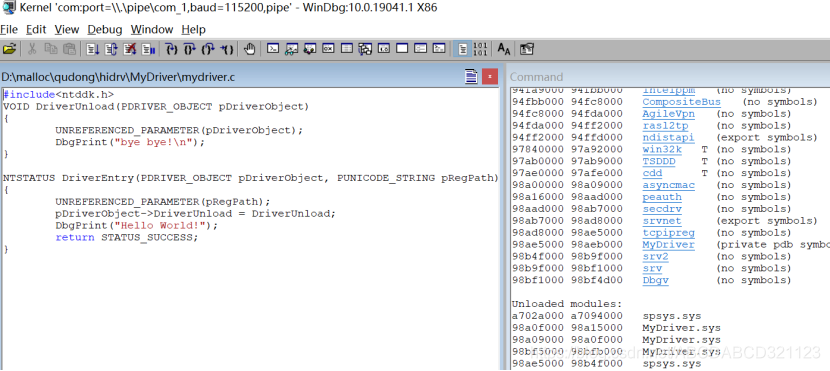The image size is (830, 371).
Task: Open the mydriver.c window's document menu icon
Action: (471, 76)
